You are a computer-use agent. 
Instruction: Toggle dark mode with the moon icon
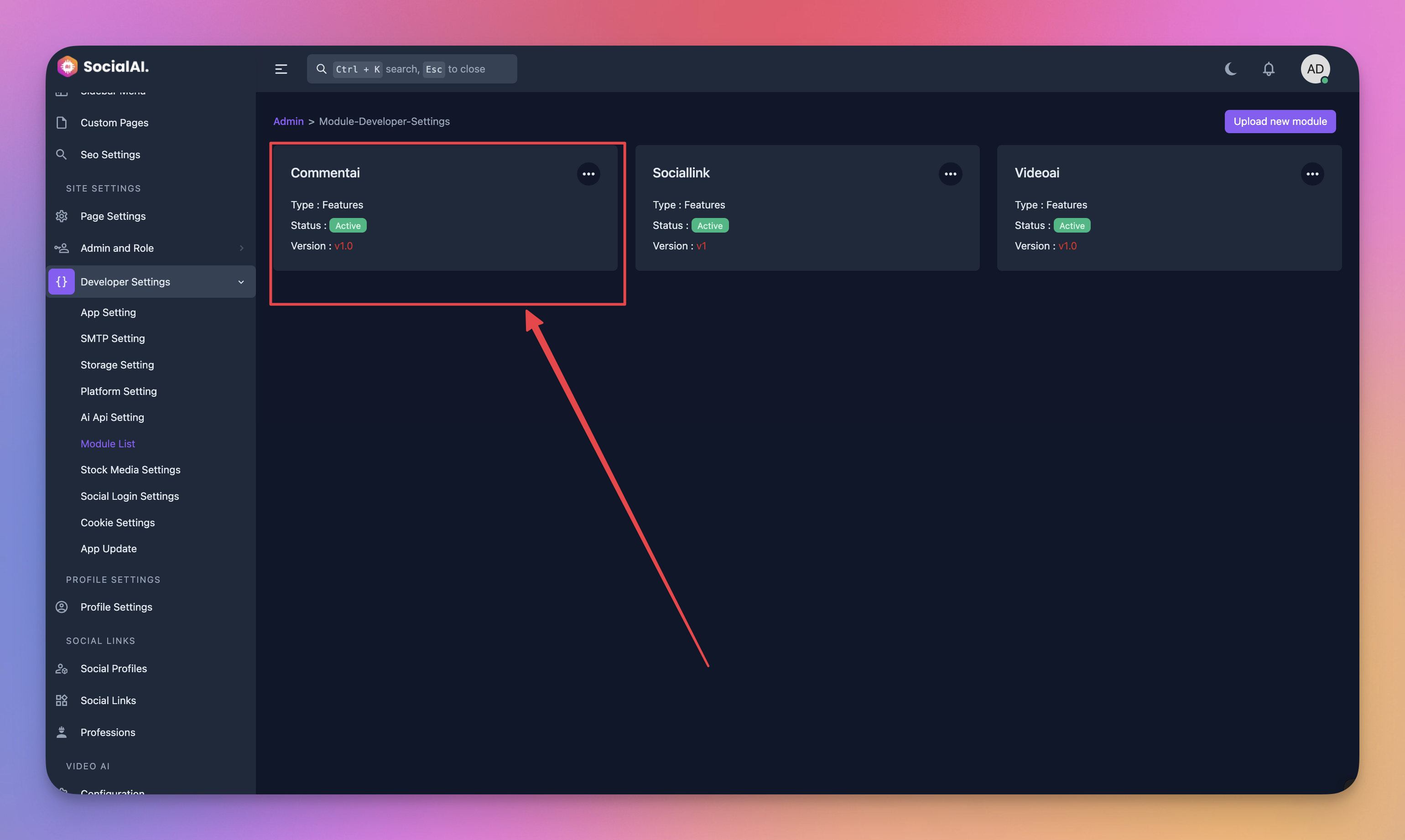coord(1230,69)
